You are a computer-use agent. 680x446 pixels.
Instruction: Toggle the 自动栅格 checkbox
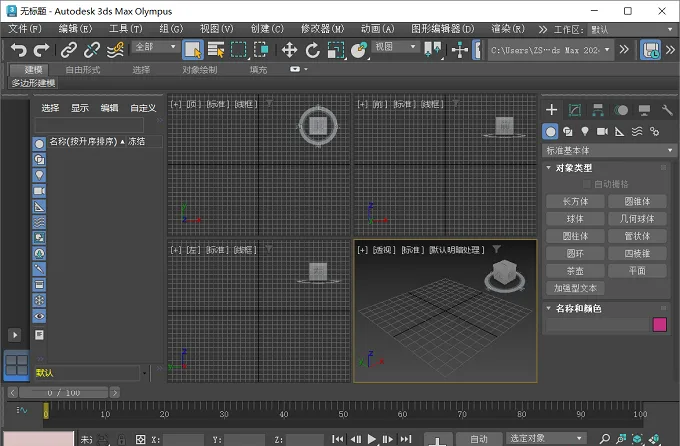(x=587, y=184)
